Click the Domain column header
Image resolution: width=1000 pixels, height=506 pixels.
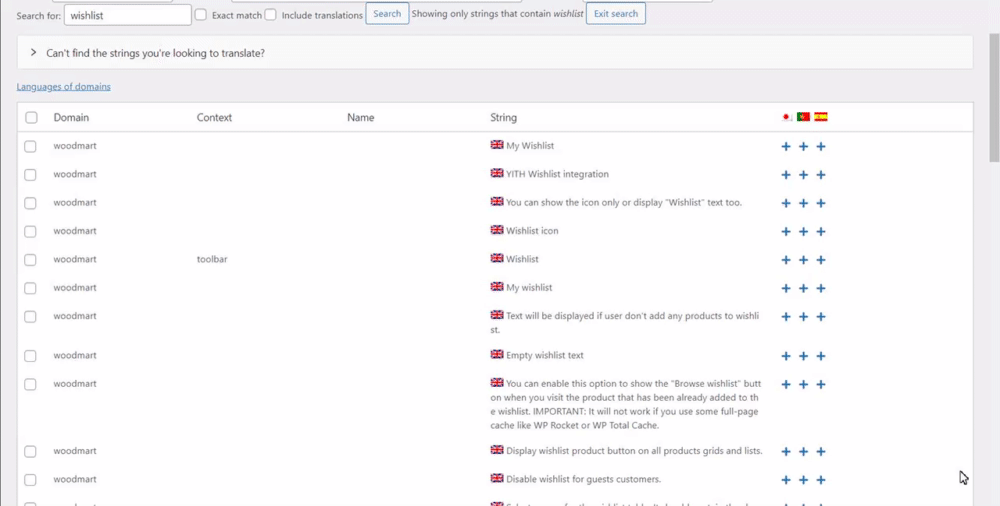[71, 117]
